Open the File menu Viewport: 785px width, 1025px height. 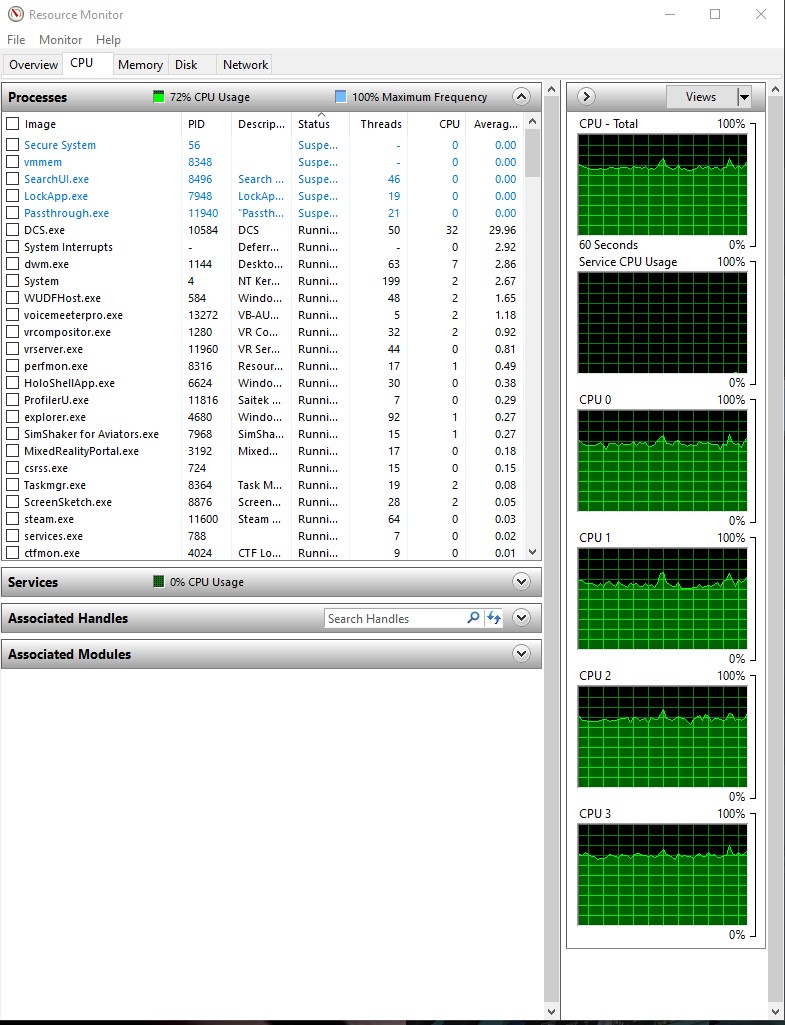tap(16, 40)
